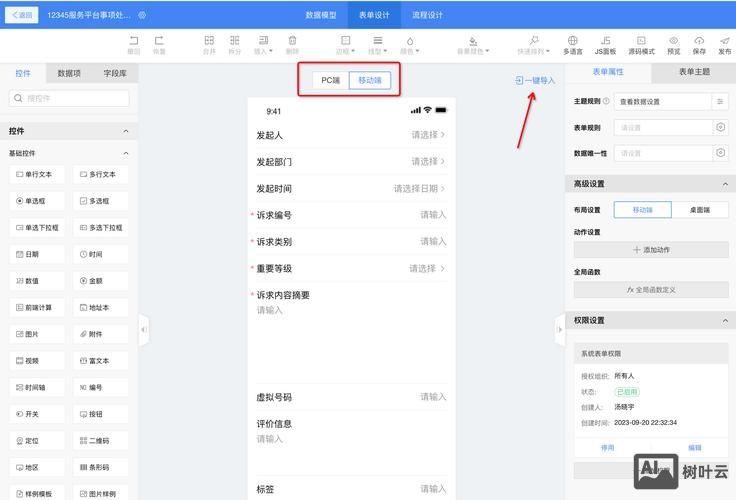Click the split cells (拆分) icon
Image resolution: width=736 pixels, height=500 pixels.
235,41
